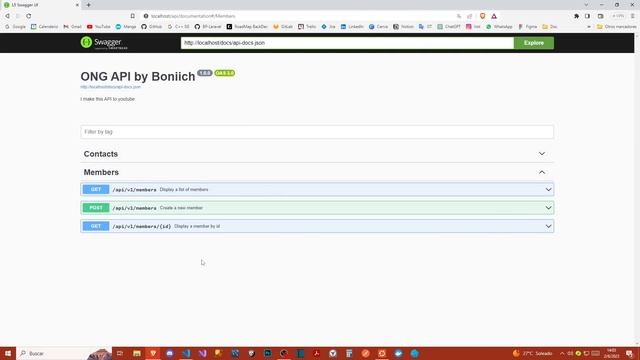
Task: Click GET badge for Display a member by id
Action: (x=96, y=226)
